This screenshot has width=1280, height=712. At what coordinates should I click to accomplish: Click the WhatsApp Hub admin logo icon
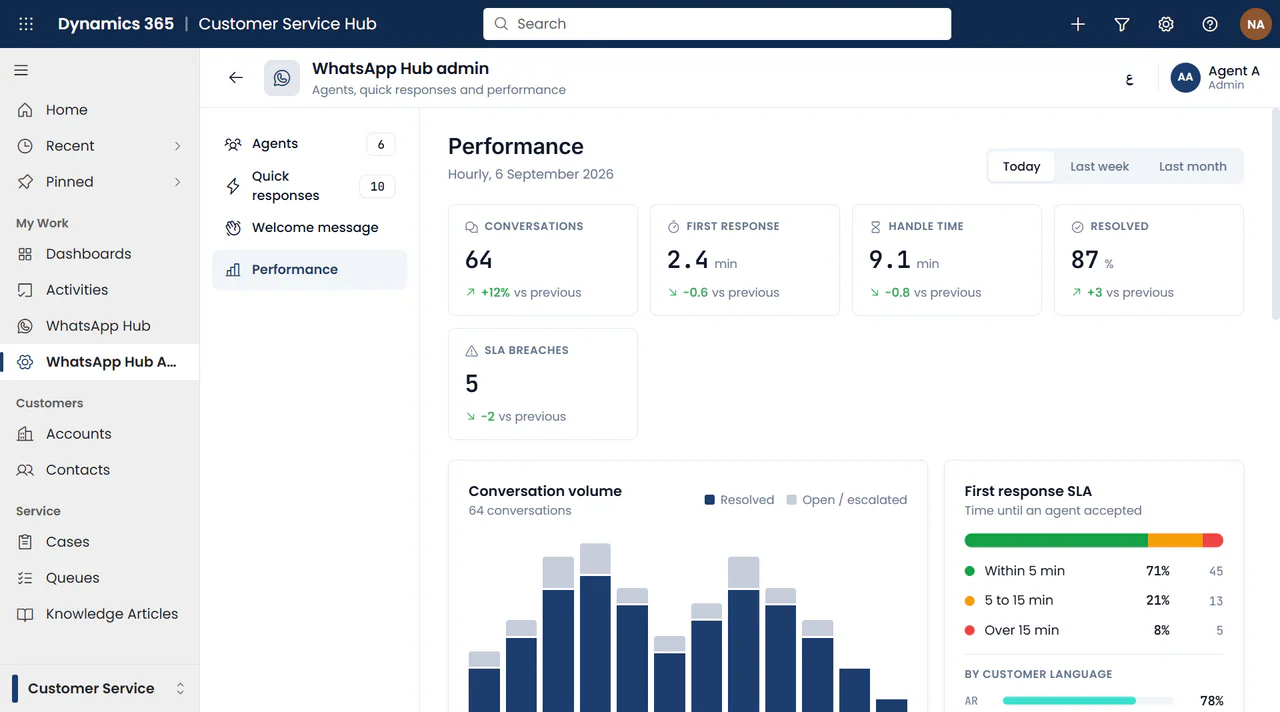(282, 78)
